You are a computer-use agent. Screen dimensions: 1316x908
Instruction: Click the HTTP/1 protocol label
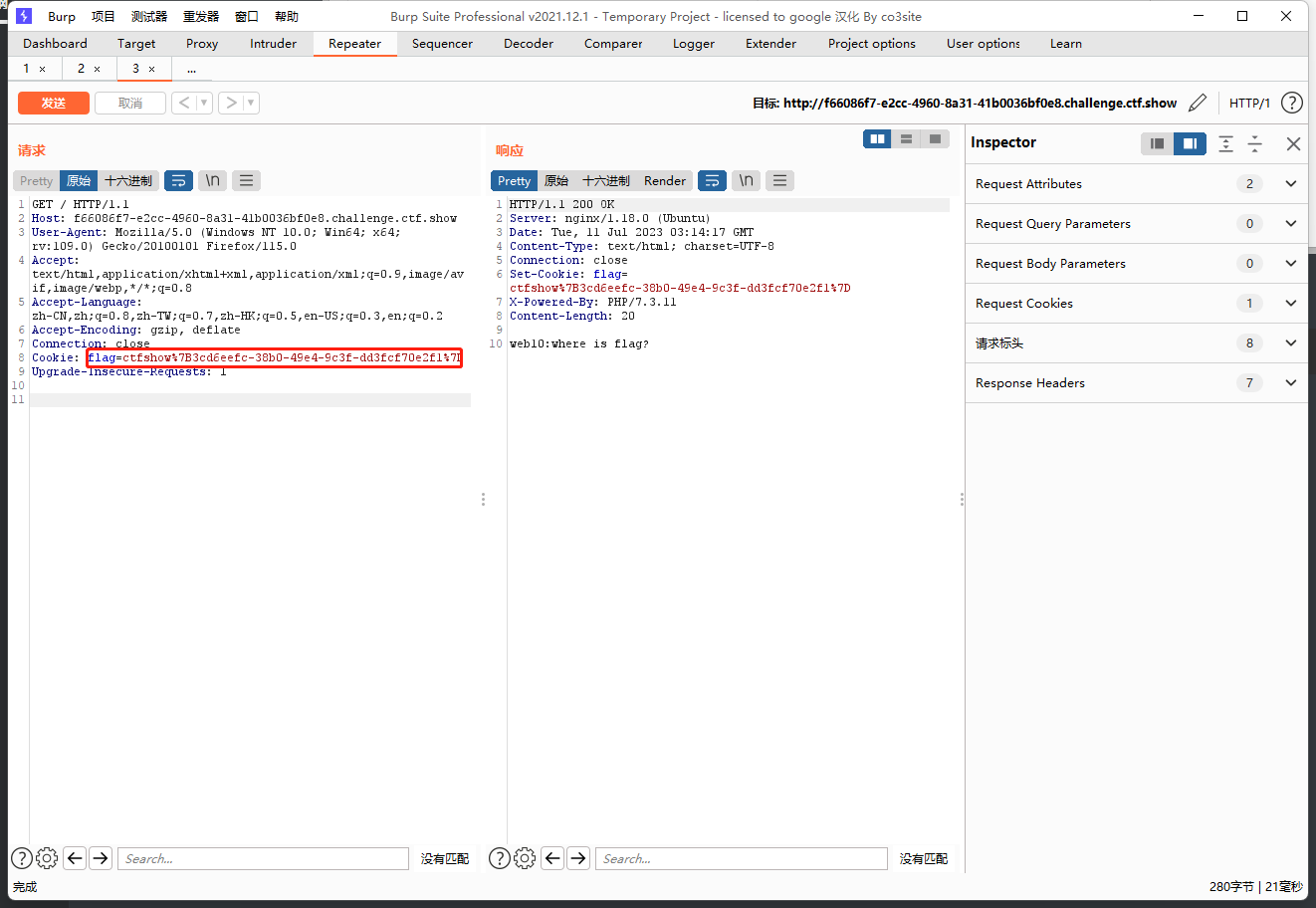pyautogui.click(x=1249, y=103)
